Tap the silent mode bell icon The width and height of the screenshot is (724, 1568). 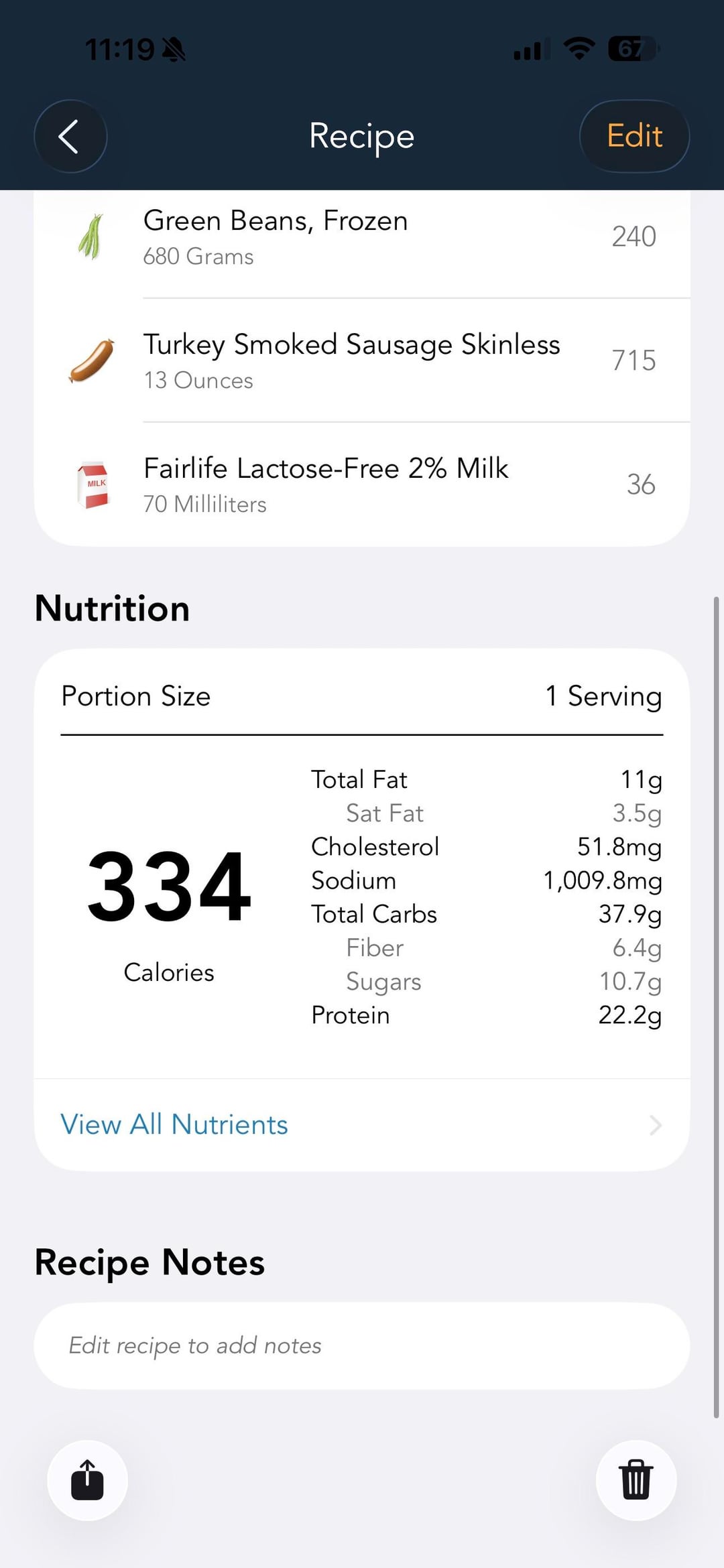pyautogui.click(x=174, y=49)
